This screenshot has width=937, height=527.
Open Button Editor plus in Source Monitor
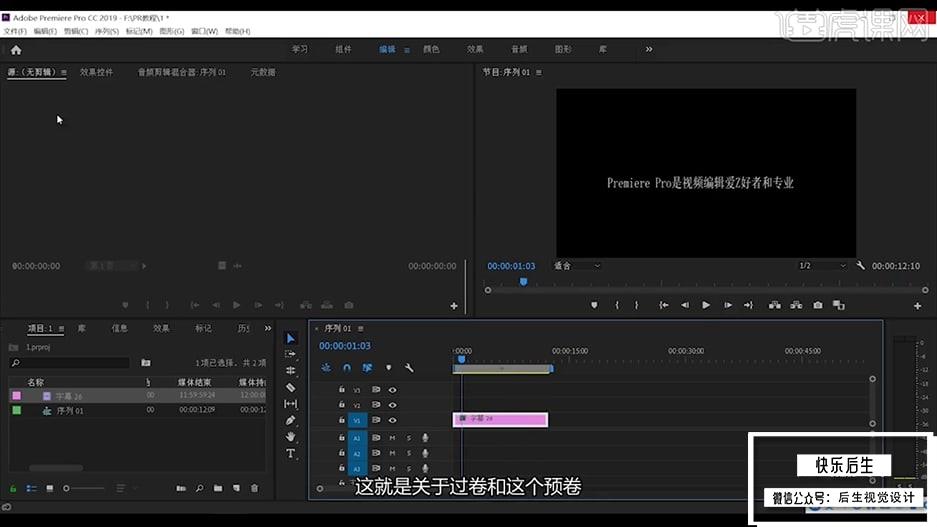pyautogui.click(x=454, y=306)
